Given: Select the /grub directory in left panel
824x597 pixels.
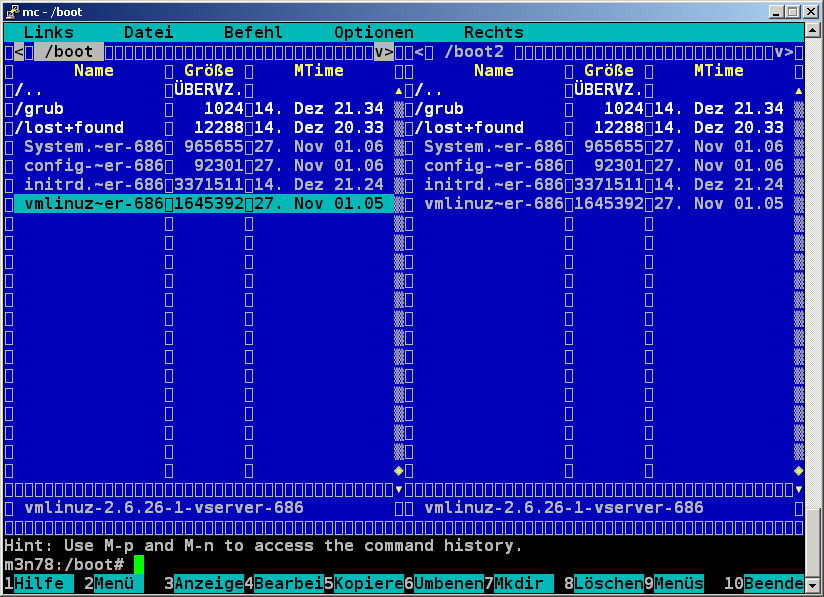Looking at the screenshot, I should [39, 109].
